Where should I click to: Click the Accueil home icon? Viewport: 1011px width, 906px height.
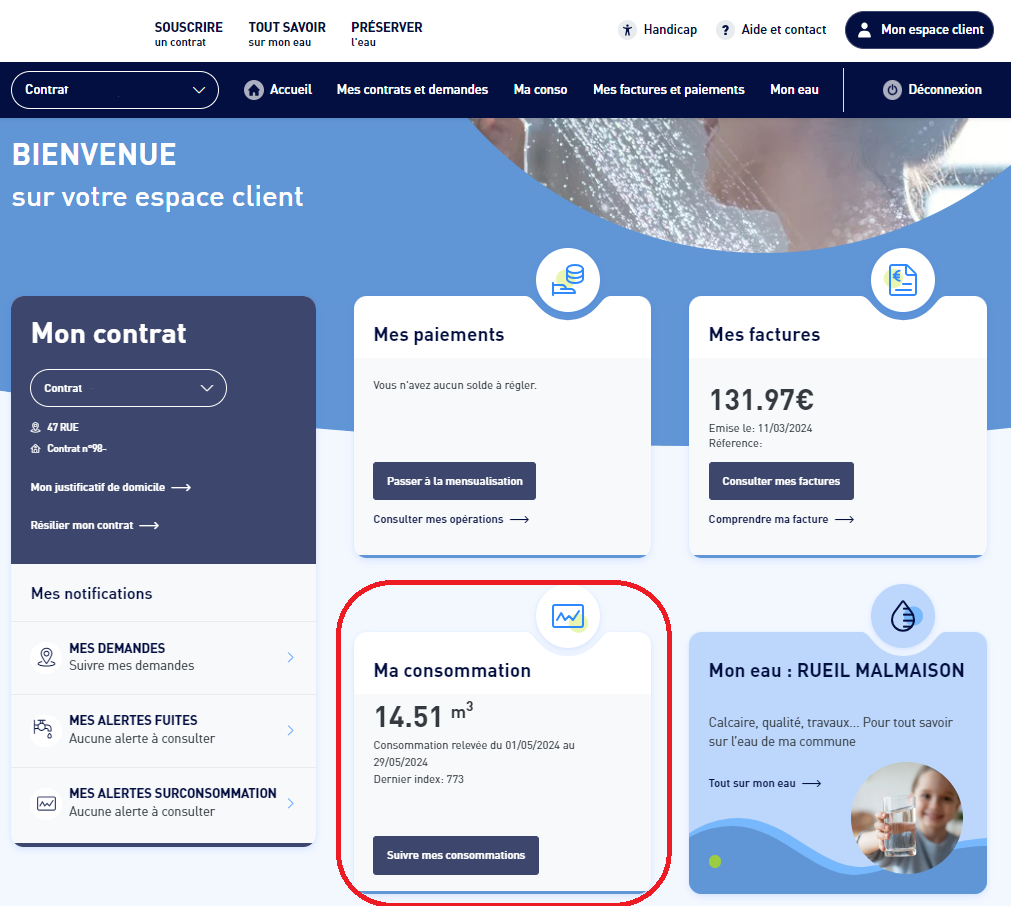[253, 89]
